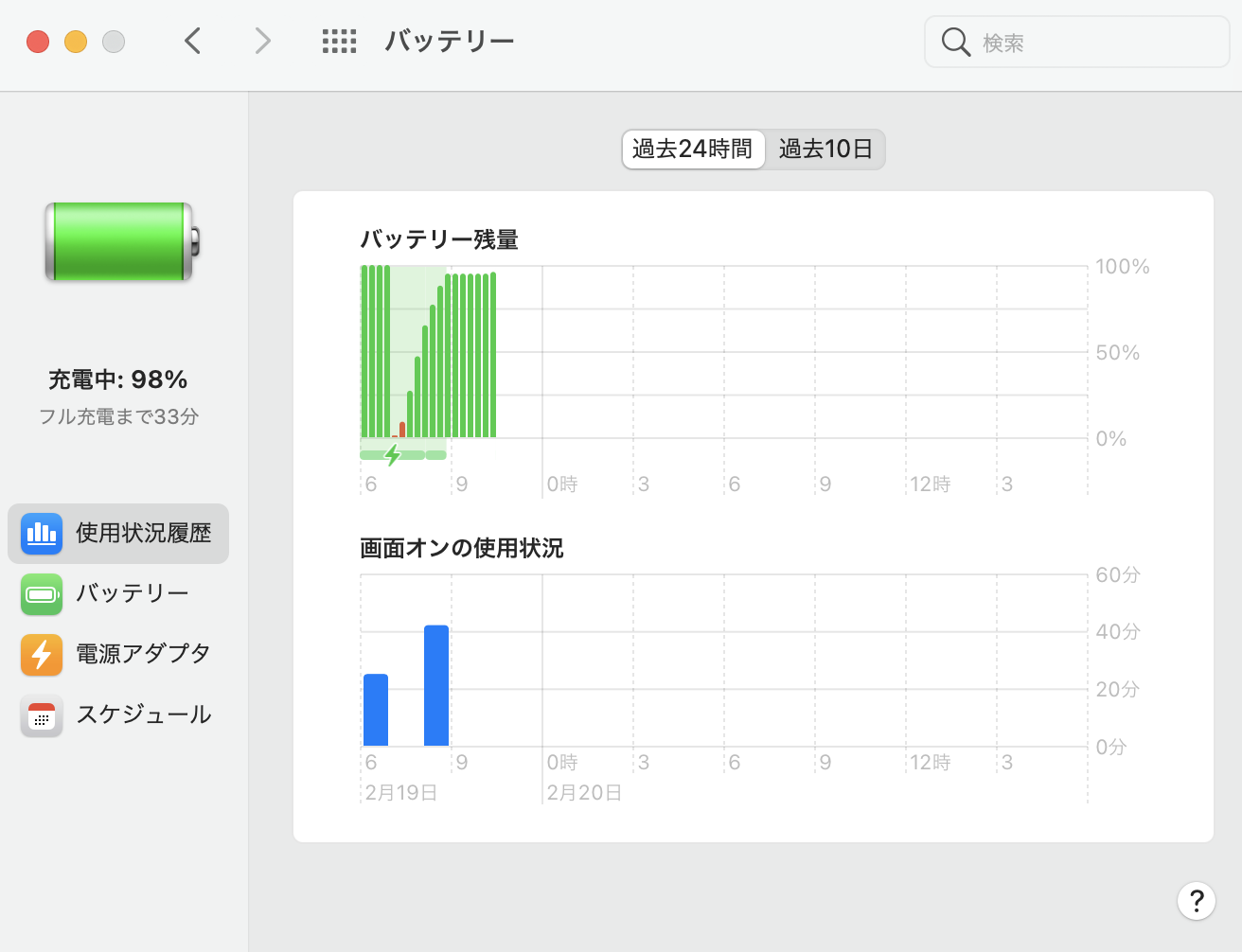Click the lightning bolt charging indicator on the chart

[392, 455]
